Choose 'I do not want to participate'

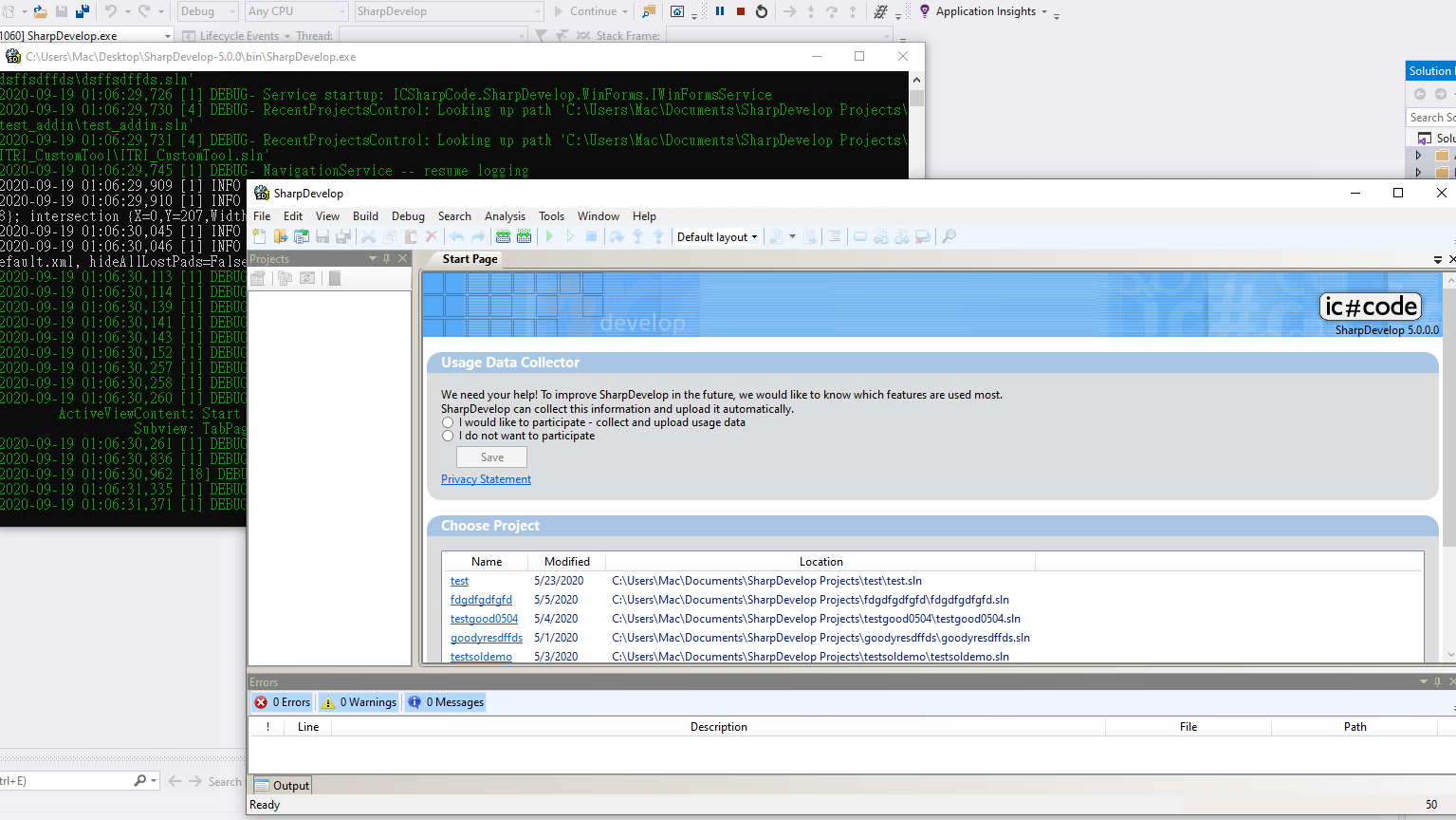(447, 435)
